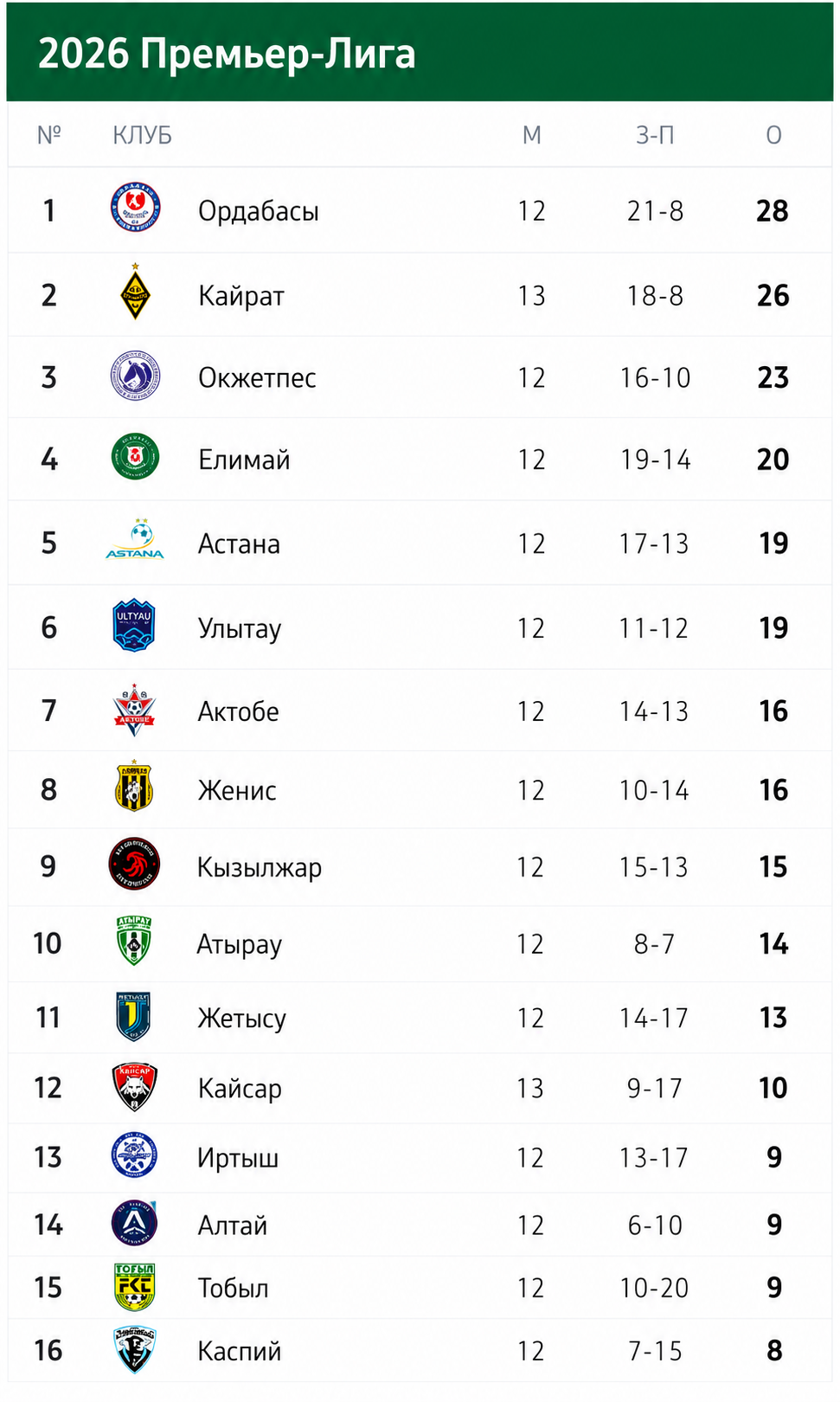Viewport: 840px width, 1402px height.
Task: Click the Иртыш club name
Action: pos(238,1158)
